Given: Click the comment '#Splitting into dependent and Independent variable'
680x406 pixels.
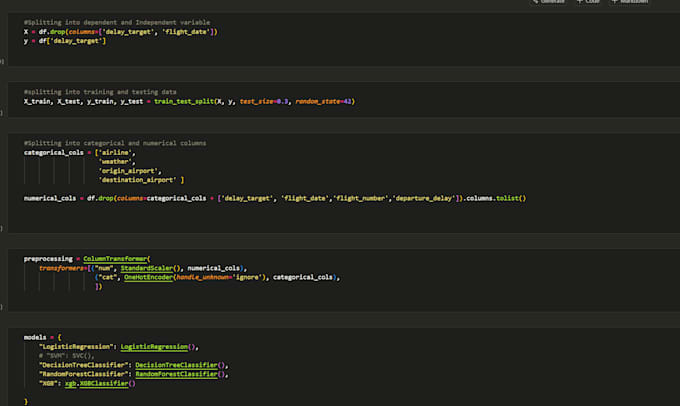Looking at the screenshot, I should [x=117, y=22].
